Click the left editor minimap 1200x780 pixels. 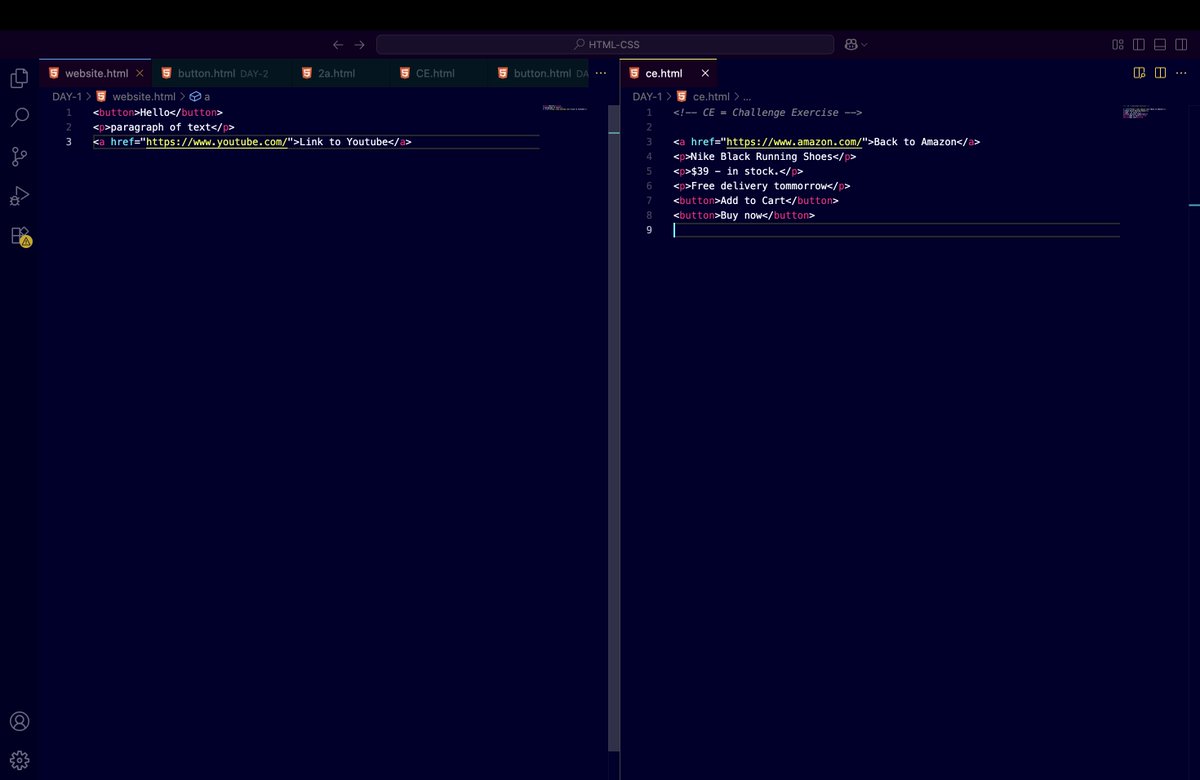click(565, 107)
